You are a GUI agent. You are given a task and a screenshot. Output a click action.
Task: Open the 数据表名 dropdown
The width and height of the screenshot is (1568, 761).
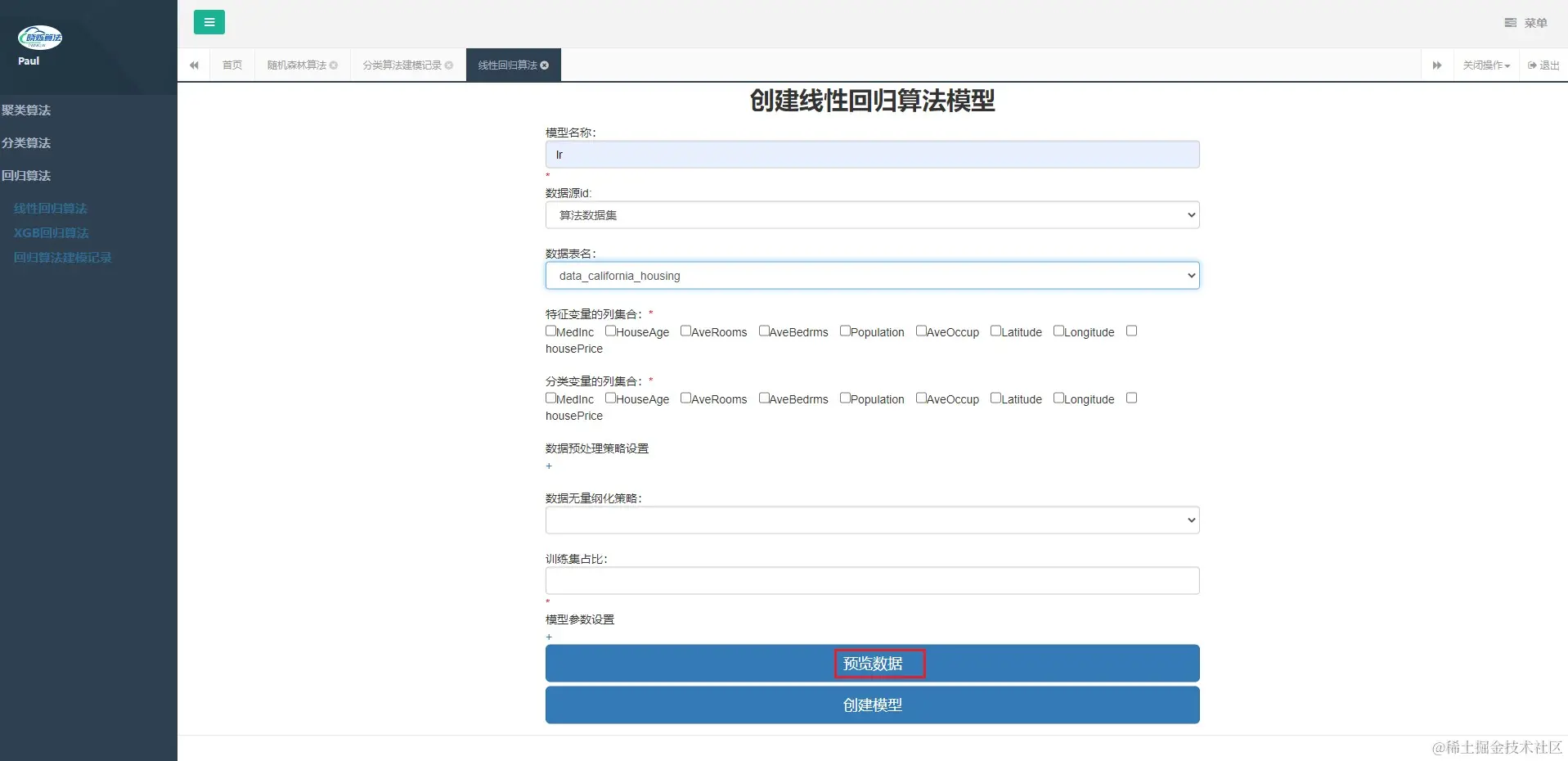(873, 276)
